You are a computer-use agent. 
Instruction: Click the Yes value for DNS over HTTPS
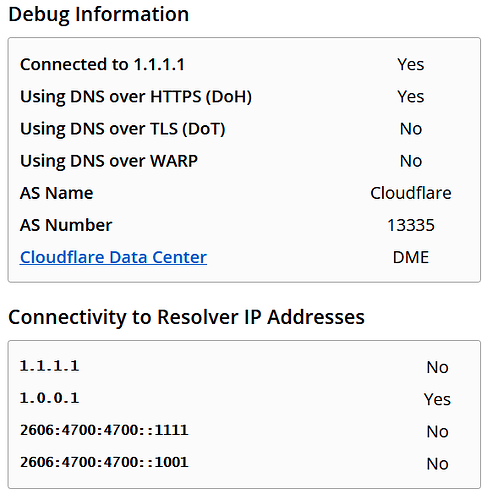(411, 97)
